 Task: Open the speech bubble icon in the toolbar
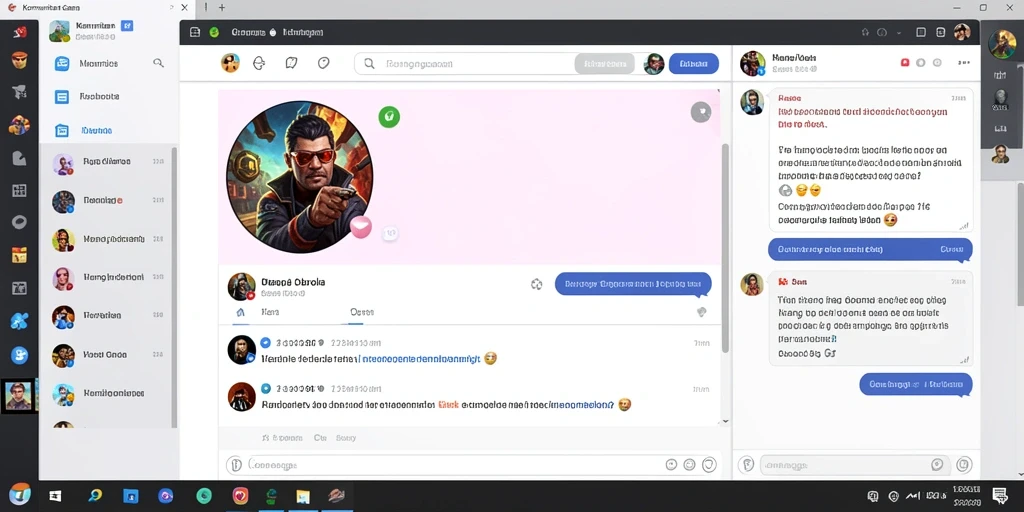pos(291,63)
